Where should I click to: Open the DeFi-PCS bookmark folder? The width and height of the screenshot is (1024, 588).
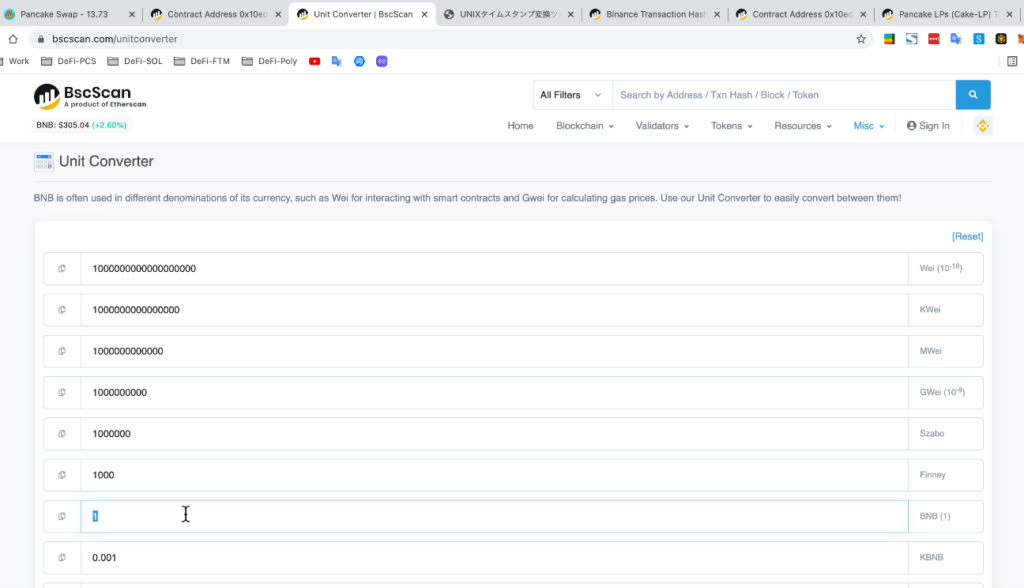pos(69,61)
